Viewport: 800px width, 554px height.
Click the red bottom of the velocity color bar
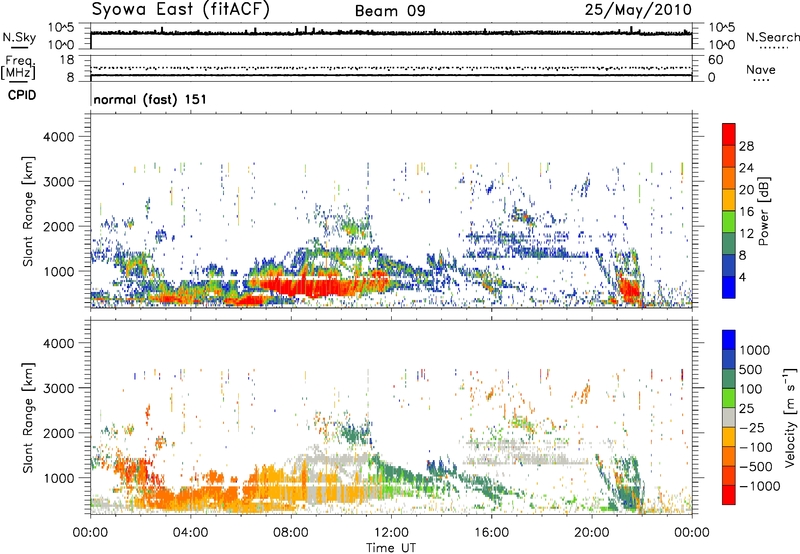click(x=729, y=495)
